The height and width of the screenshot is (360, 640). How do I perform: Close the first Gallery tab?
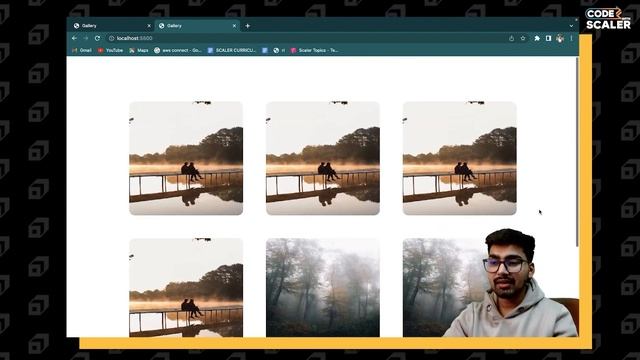point(149,26)
